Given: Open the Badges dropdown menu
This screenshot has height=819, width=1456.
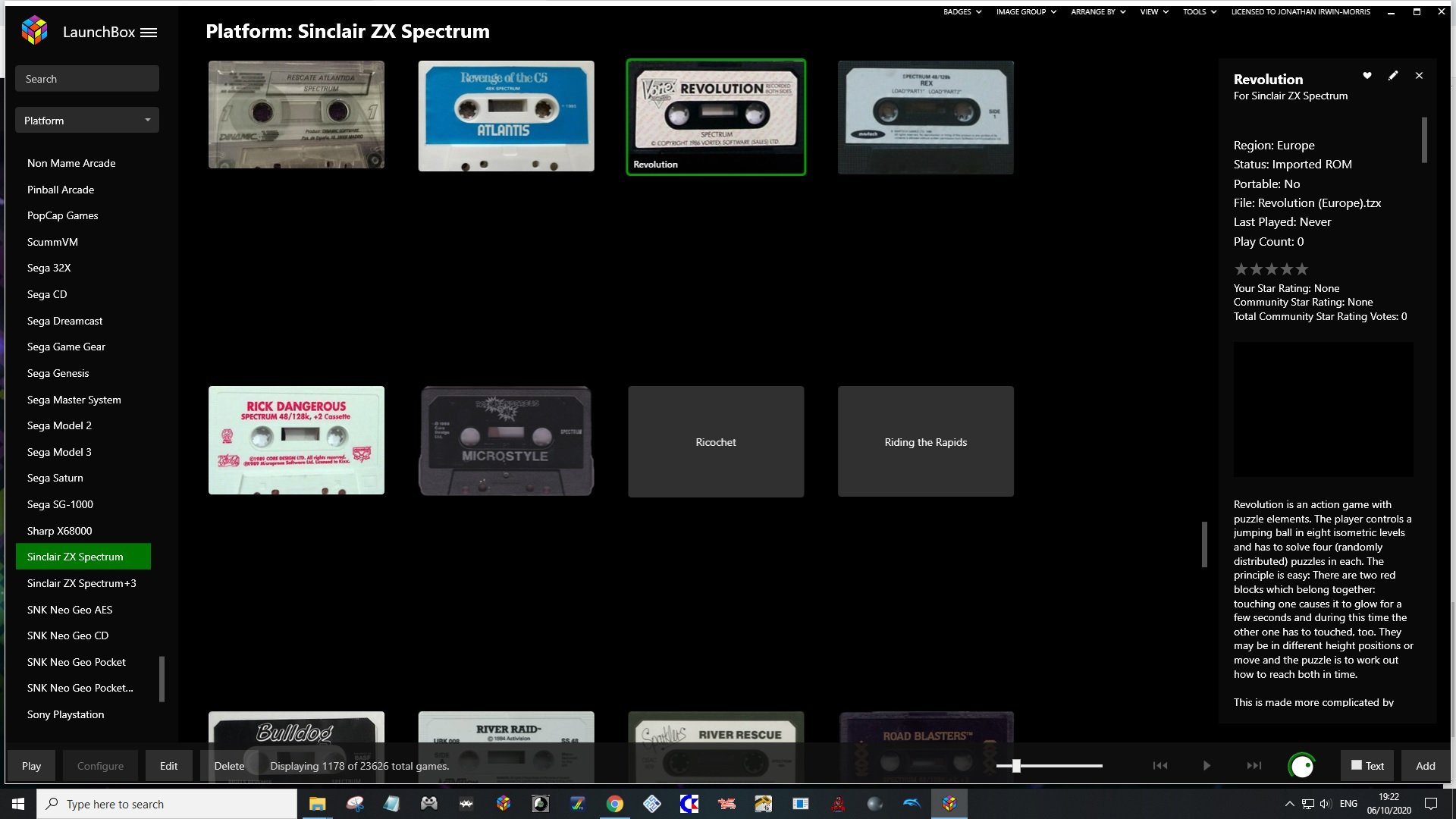Looking at the screenshot, I should (962, 12).
